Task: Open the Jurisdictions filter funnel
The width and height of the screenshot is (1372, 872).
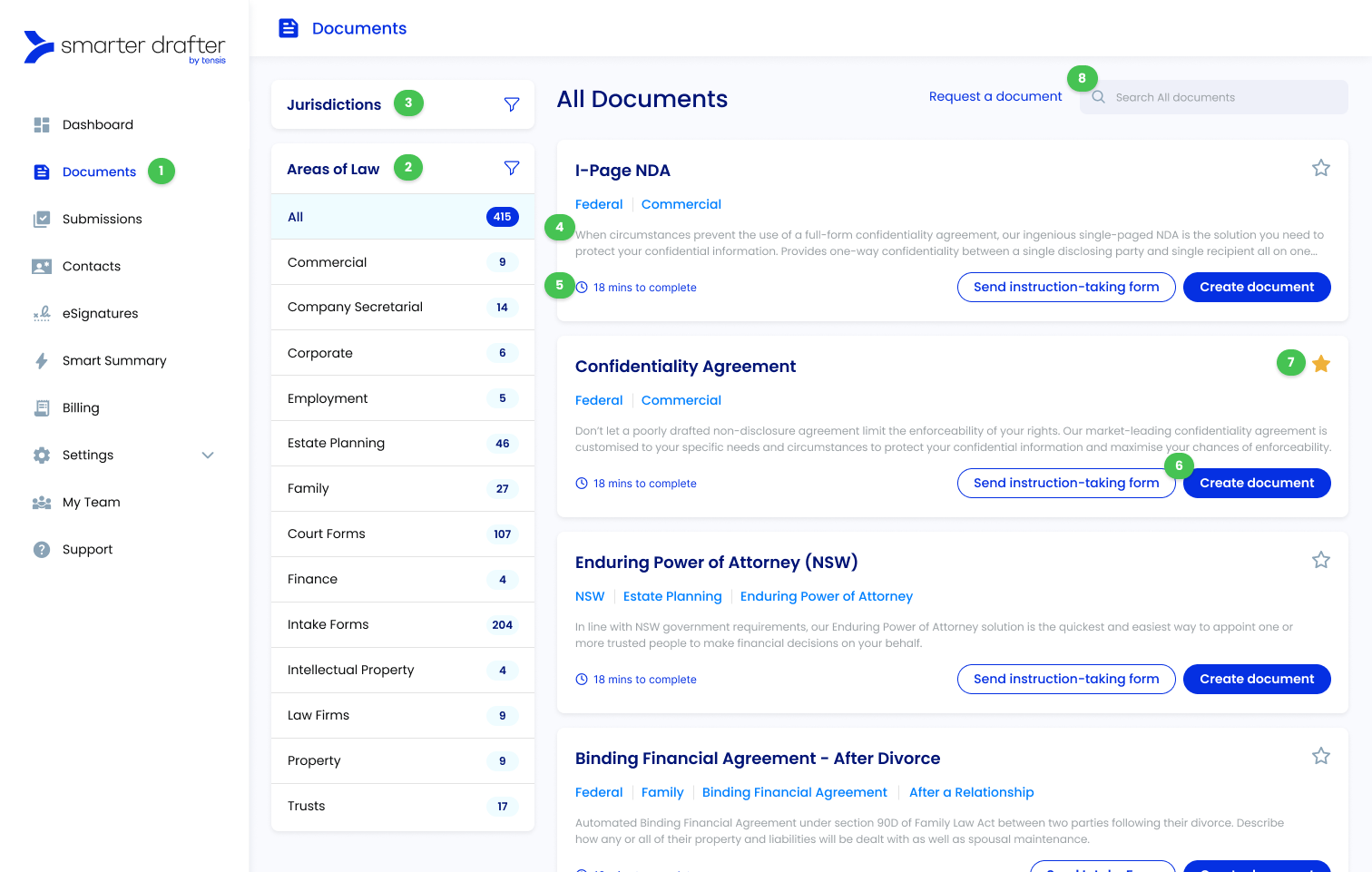Action: [x=512, y=103]
